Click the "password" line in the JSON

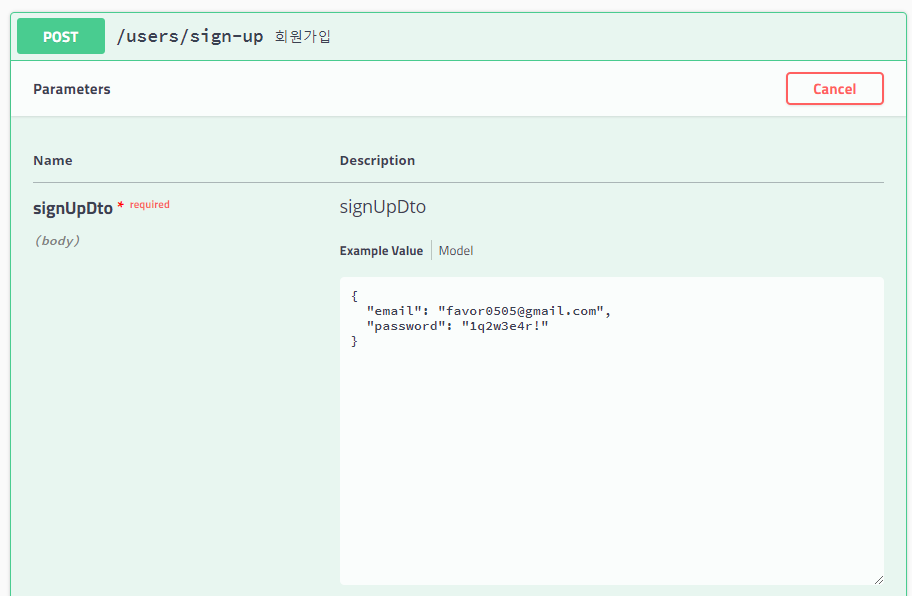[457, 326]
